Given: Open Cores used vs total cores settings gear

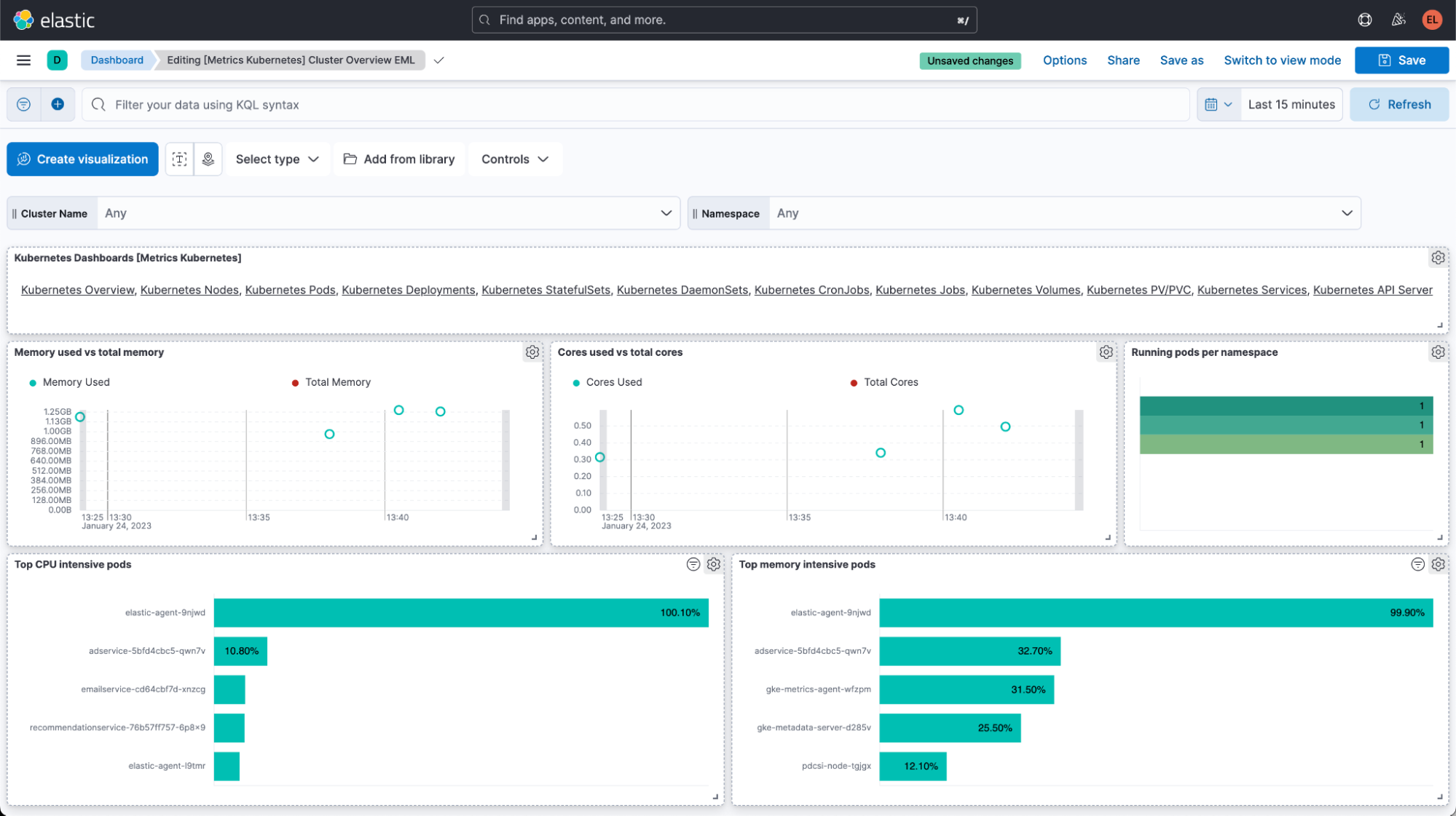Looking at the screenshot, I should [x=1106, y=352].
